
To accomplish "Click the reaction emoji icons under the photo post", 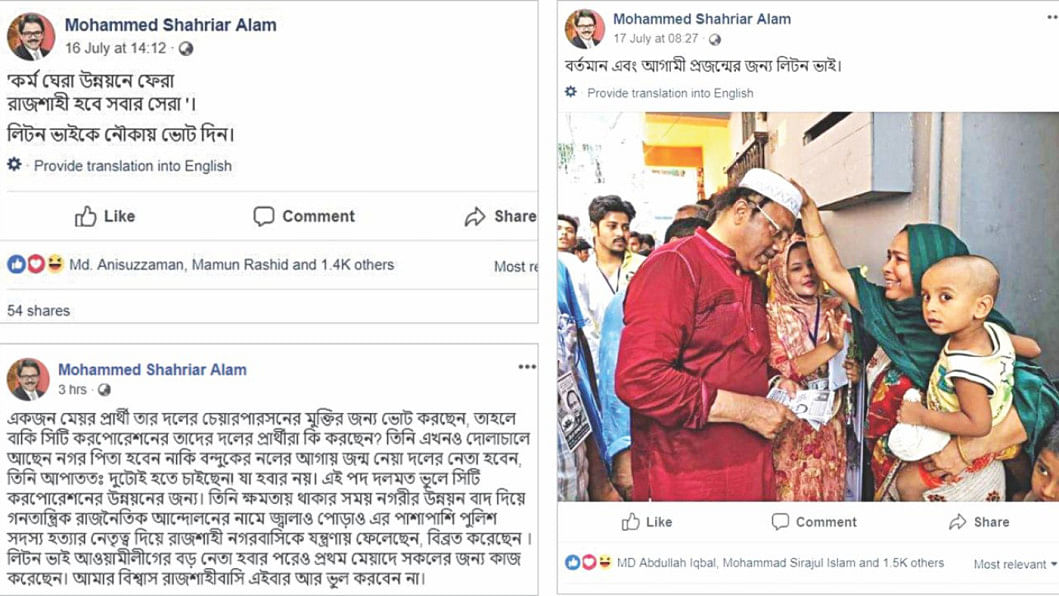I will point(589,563).
